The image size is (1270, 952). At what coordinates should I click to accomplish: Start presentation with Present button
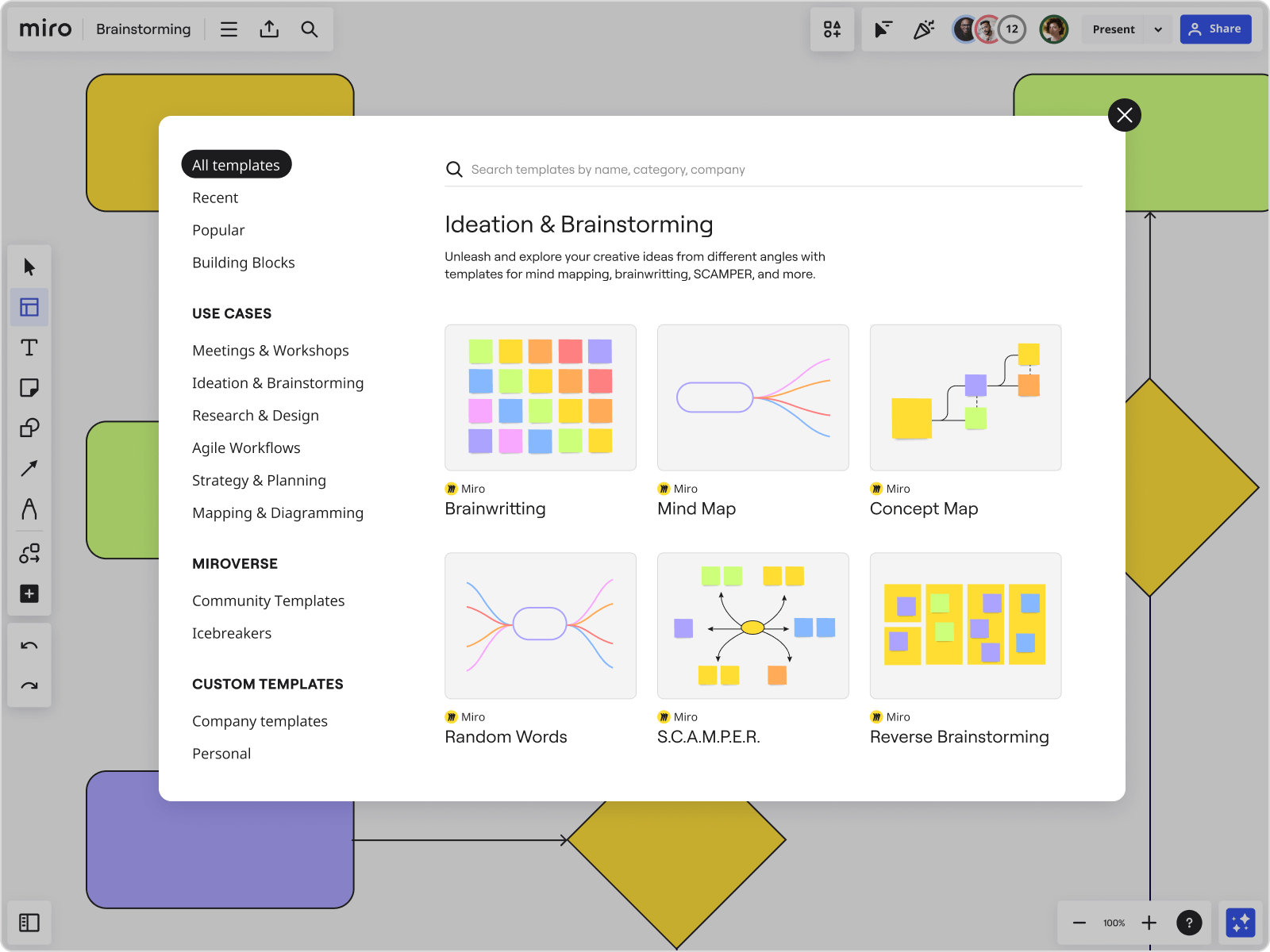click(1114, 29)
